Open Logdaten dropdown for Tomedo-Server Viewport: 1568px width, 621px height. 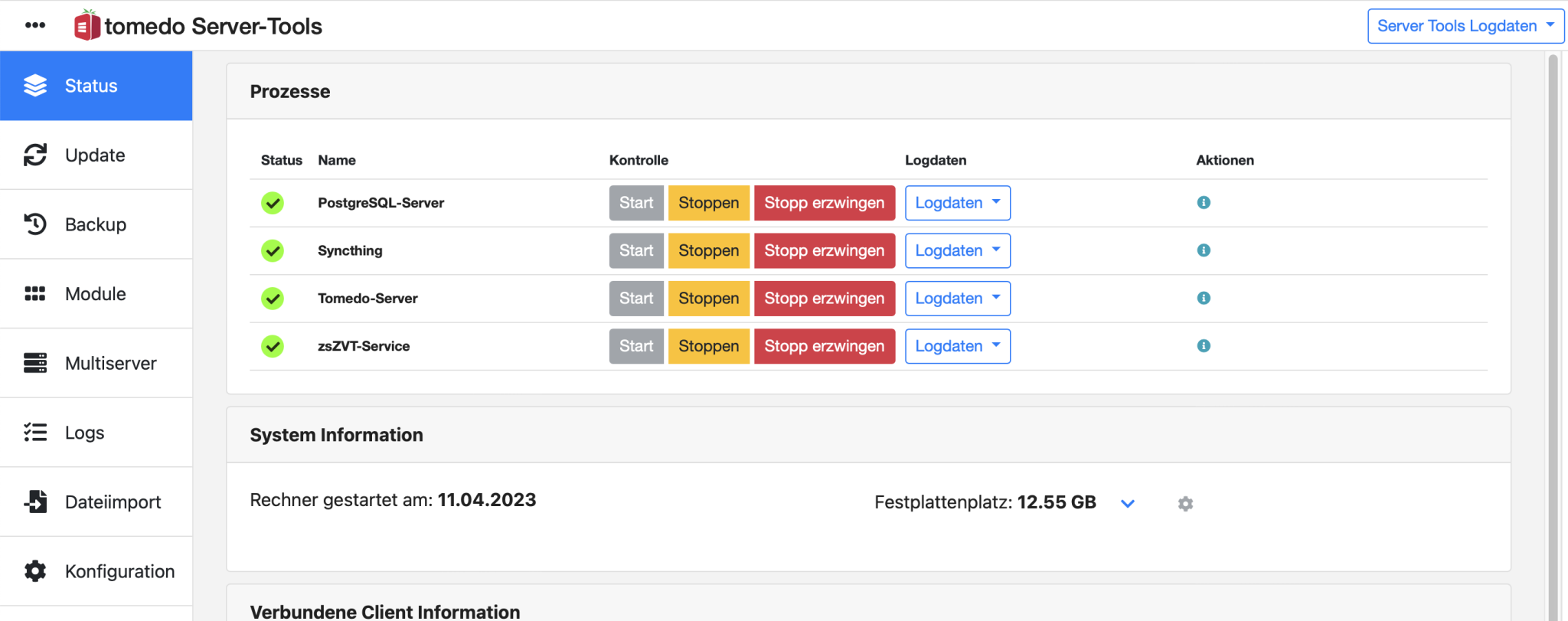coord(958,299)
